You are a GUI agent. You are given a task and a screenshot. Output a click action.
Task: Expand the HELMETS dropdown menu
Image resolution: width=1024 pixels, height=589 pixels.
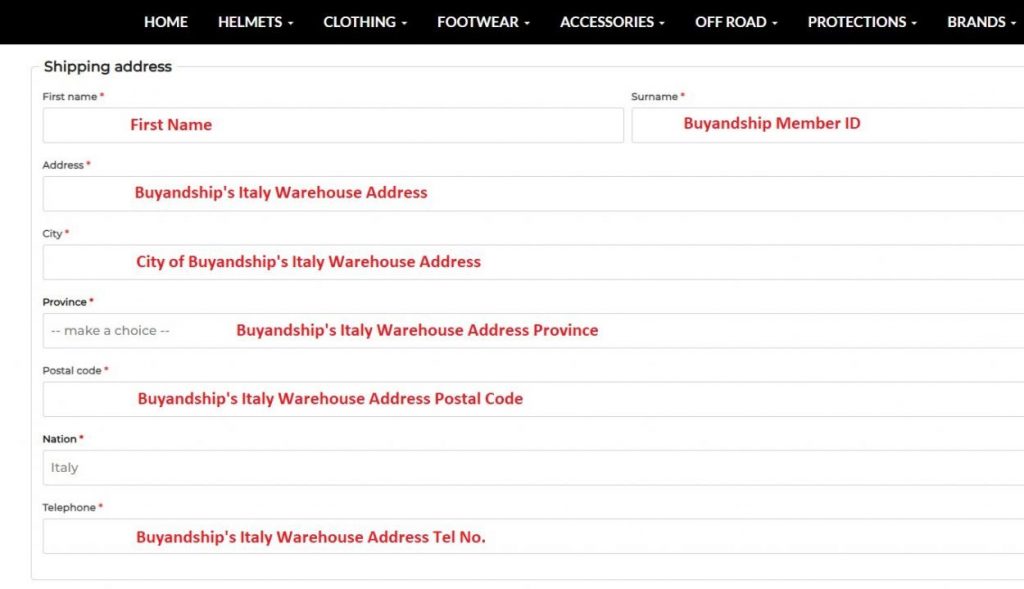pos(255,22)
